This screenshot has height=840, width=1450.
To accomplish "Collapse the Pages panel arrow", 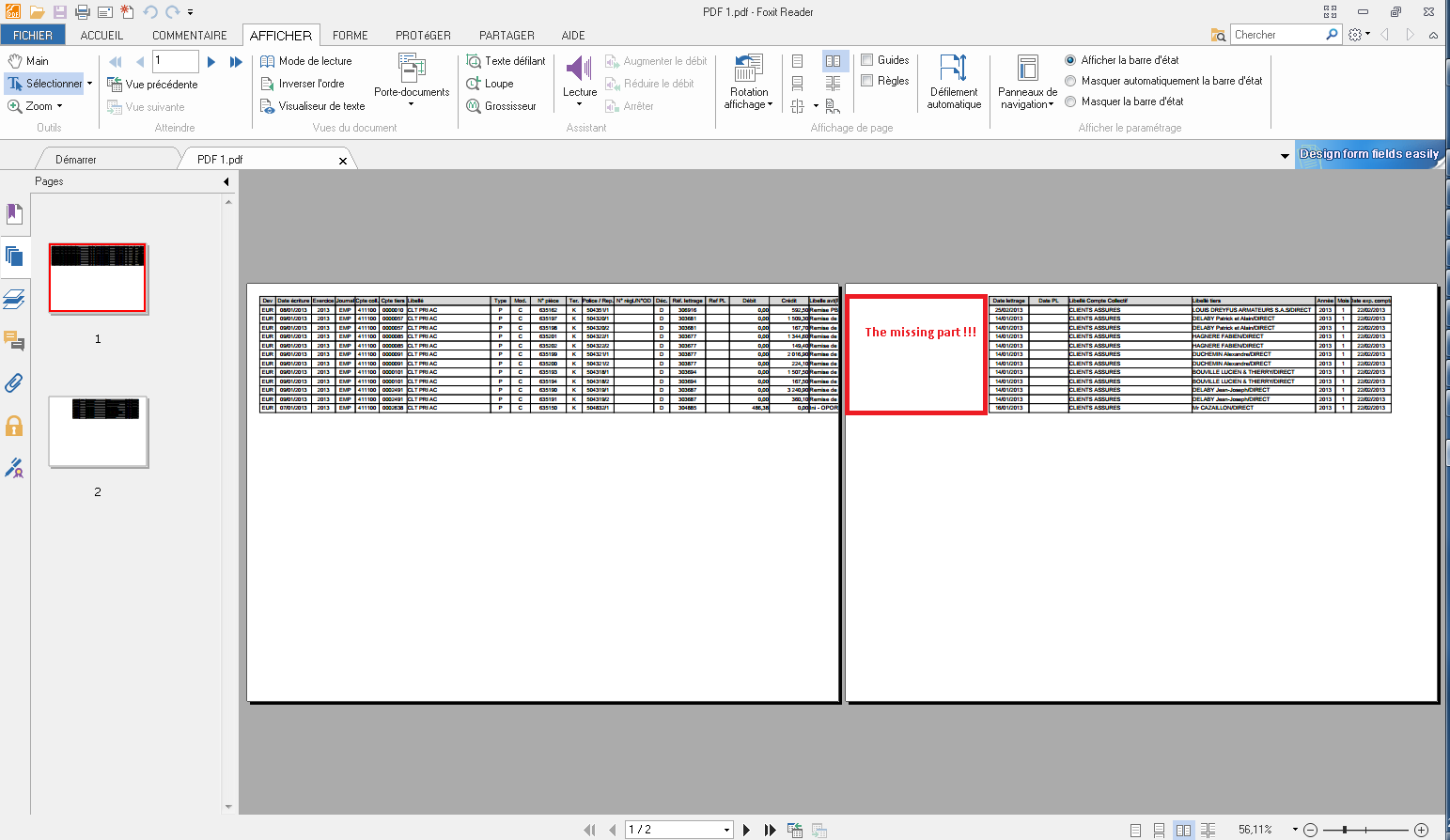I will (226, 181).
